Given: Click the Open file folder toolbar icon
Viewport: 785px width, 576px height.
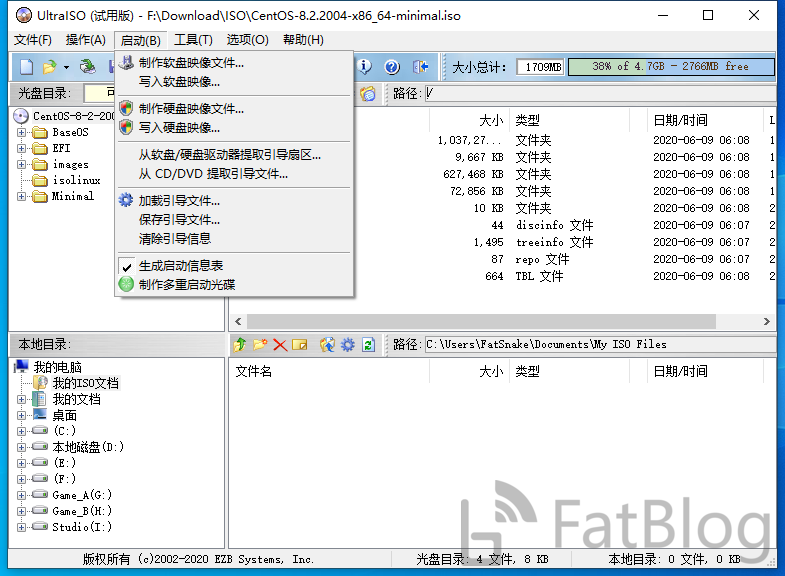Looking at the screenshot, I should click(49, 67).
